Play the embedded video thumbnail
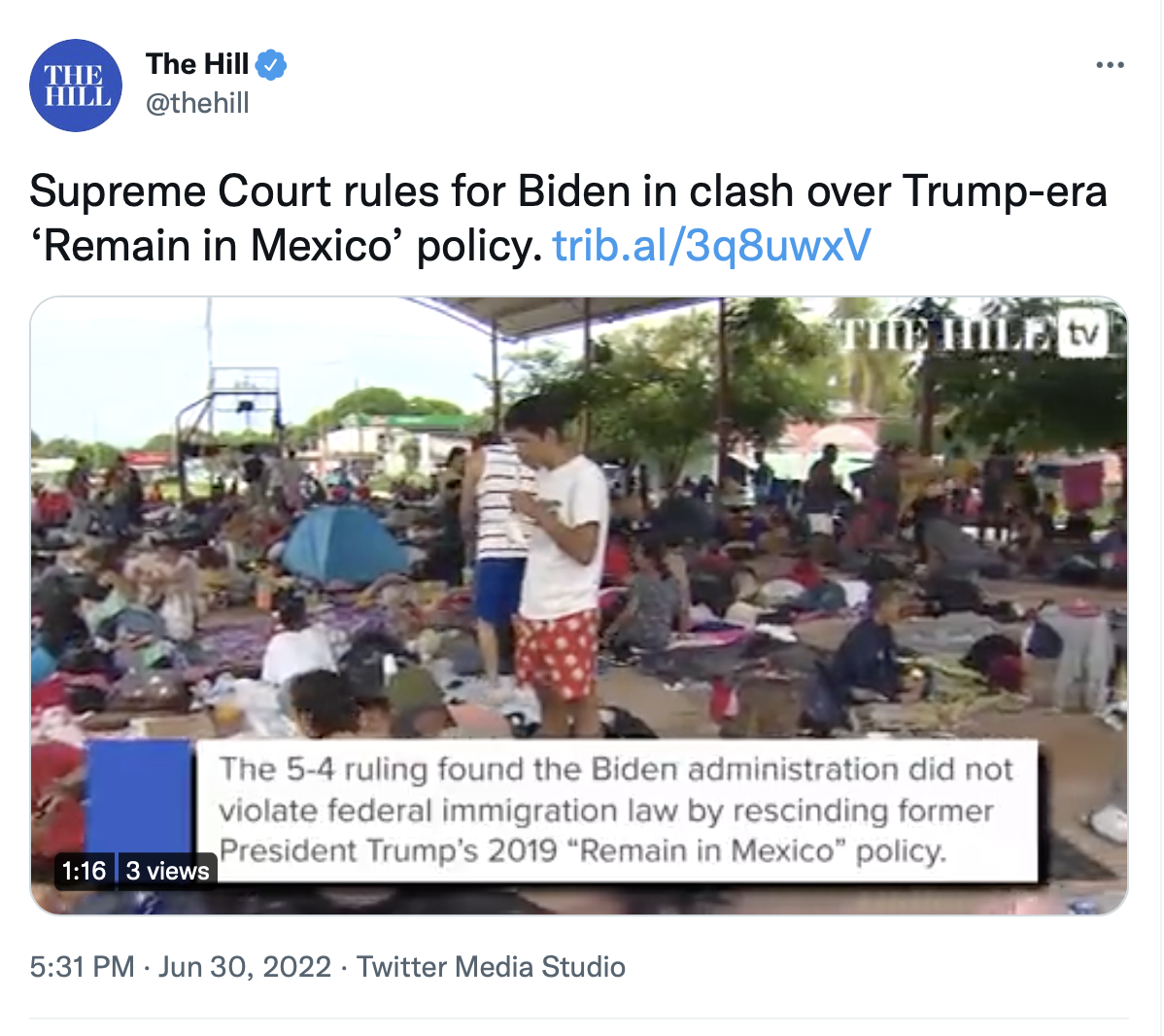Image resolution: width=1164 pixels, height=1036 pixels. 578,605
